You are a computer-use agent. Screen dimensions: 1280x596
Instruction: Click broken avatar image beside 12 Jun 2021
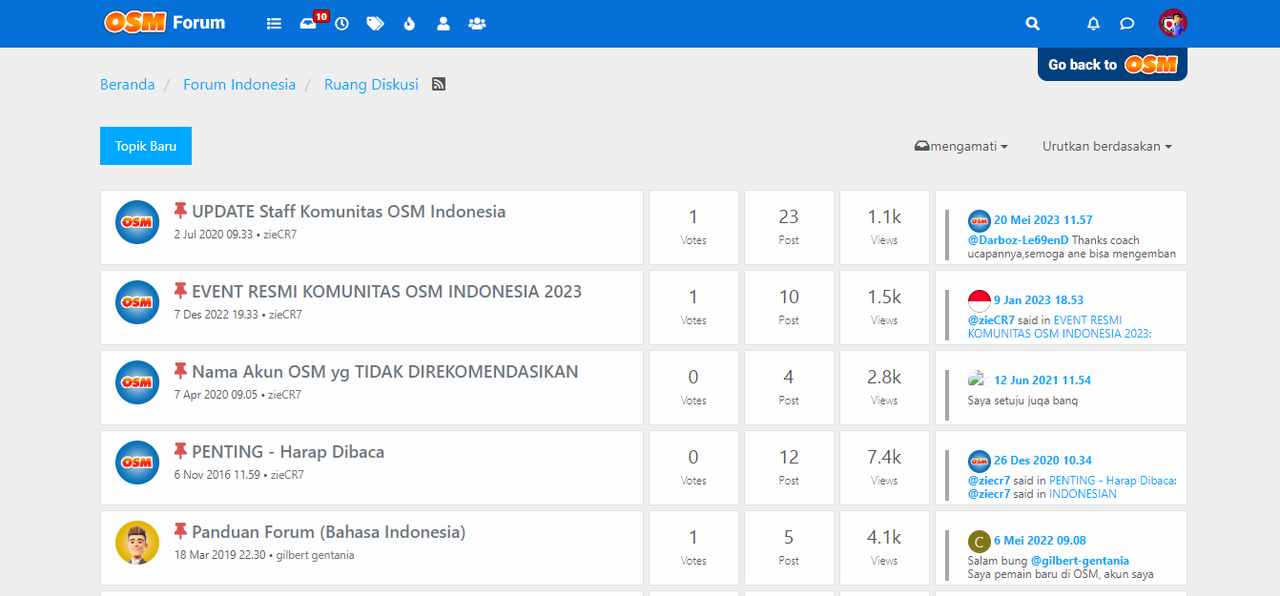tap(977, 378)
